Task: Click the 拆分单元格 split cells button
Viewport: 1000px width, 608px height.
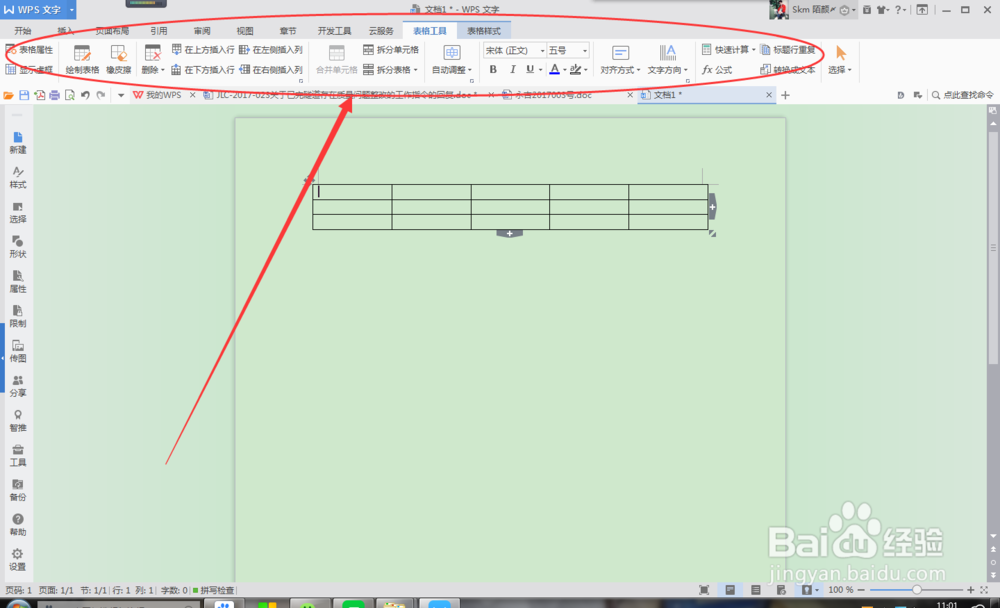Action: pos(390,50)
